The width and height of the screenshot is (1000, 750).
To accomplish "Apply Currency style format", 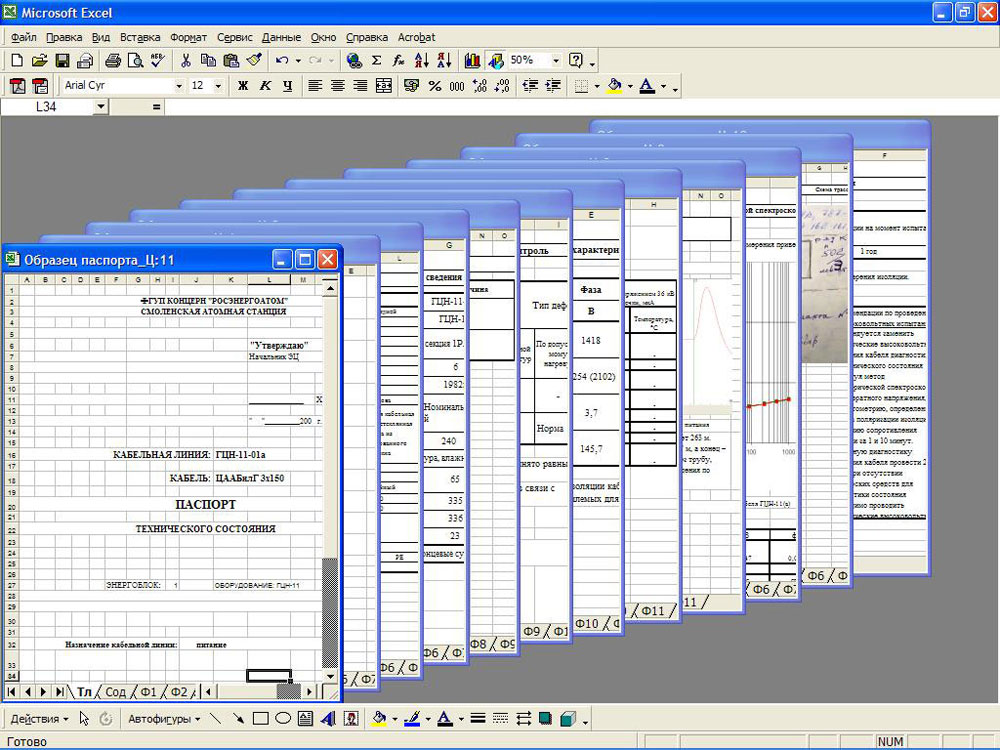I will click(411, 85).
